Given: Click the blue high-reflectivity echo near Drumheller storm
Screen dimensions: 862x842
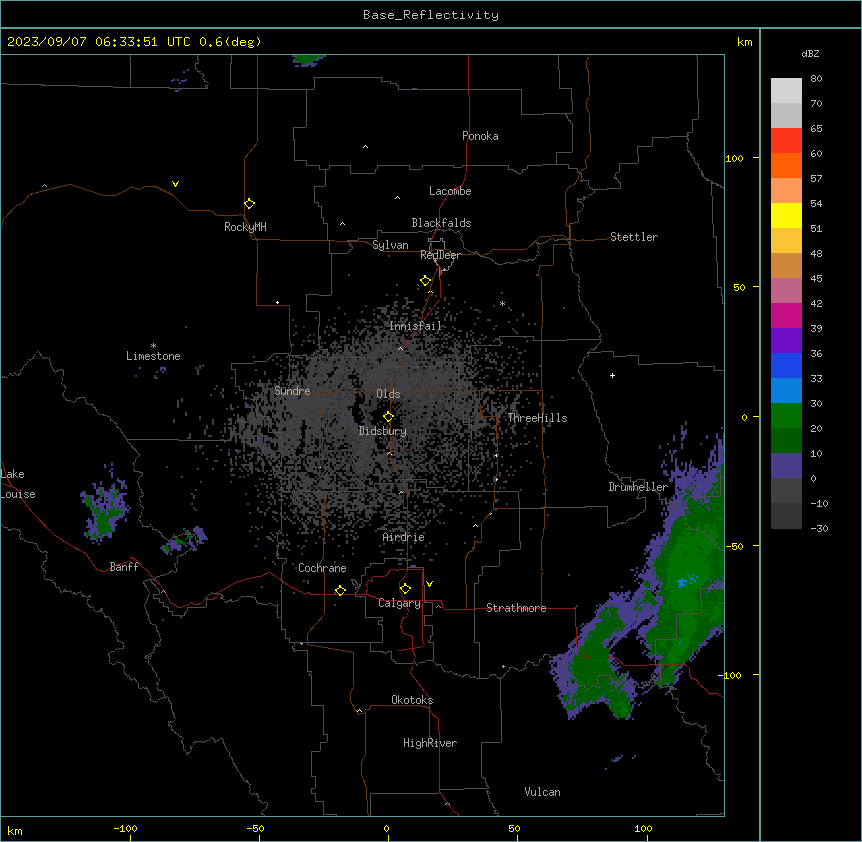Looking at the screenshot, I should pos(682,582).
